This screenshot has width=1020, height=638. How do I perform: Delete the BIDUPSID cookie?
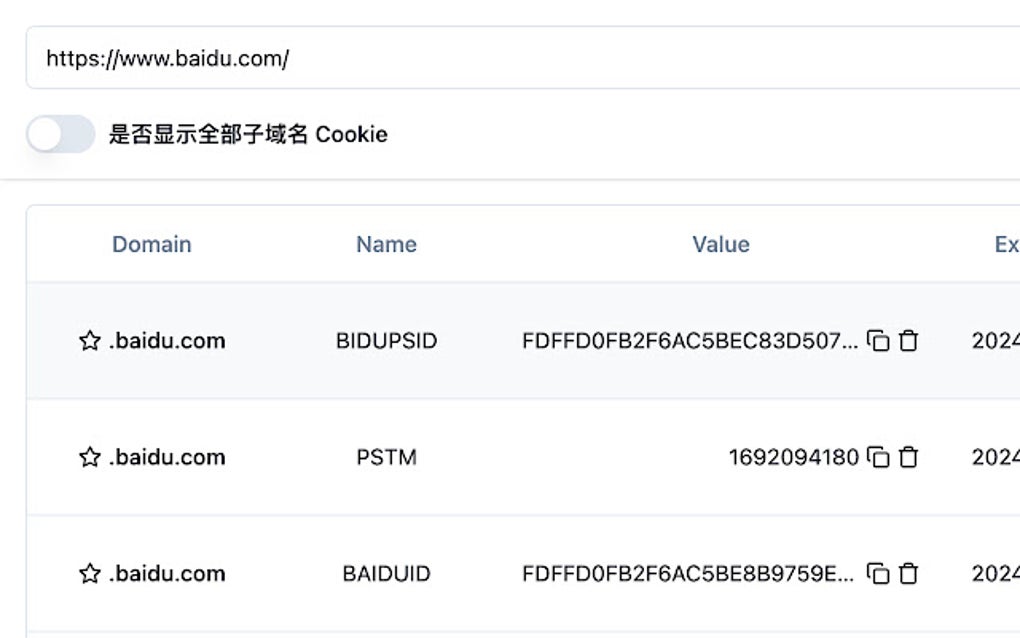[x=908, y=341]
